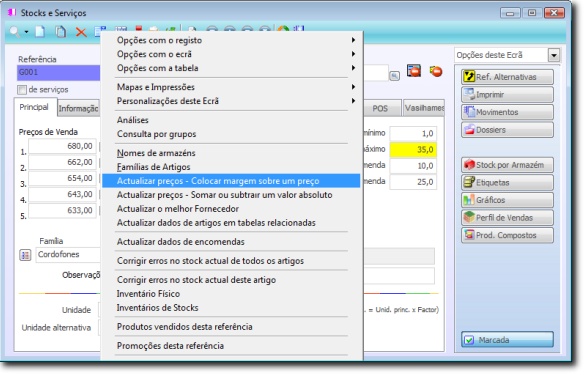The image size is (584, 375).
Task: Click sale price 4 field showing 643,00
Action: (63, 194)
